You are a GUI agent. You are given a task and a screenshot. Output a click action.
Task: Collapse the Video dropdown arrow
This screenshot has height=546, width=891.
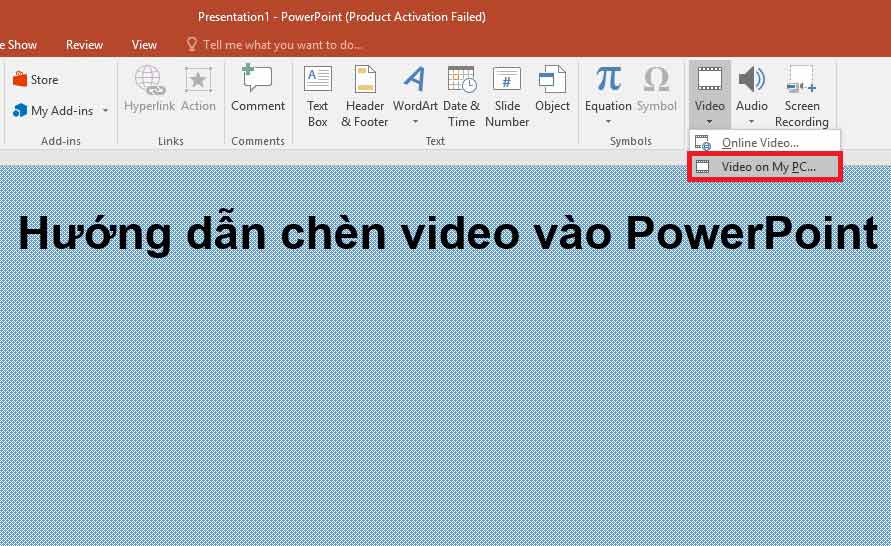point(710,122)
